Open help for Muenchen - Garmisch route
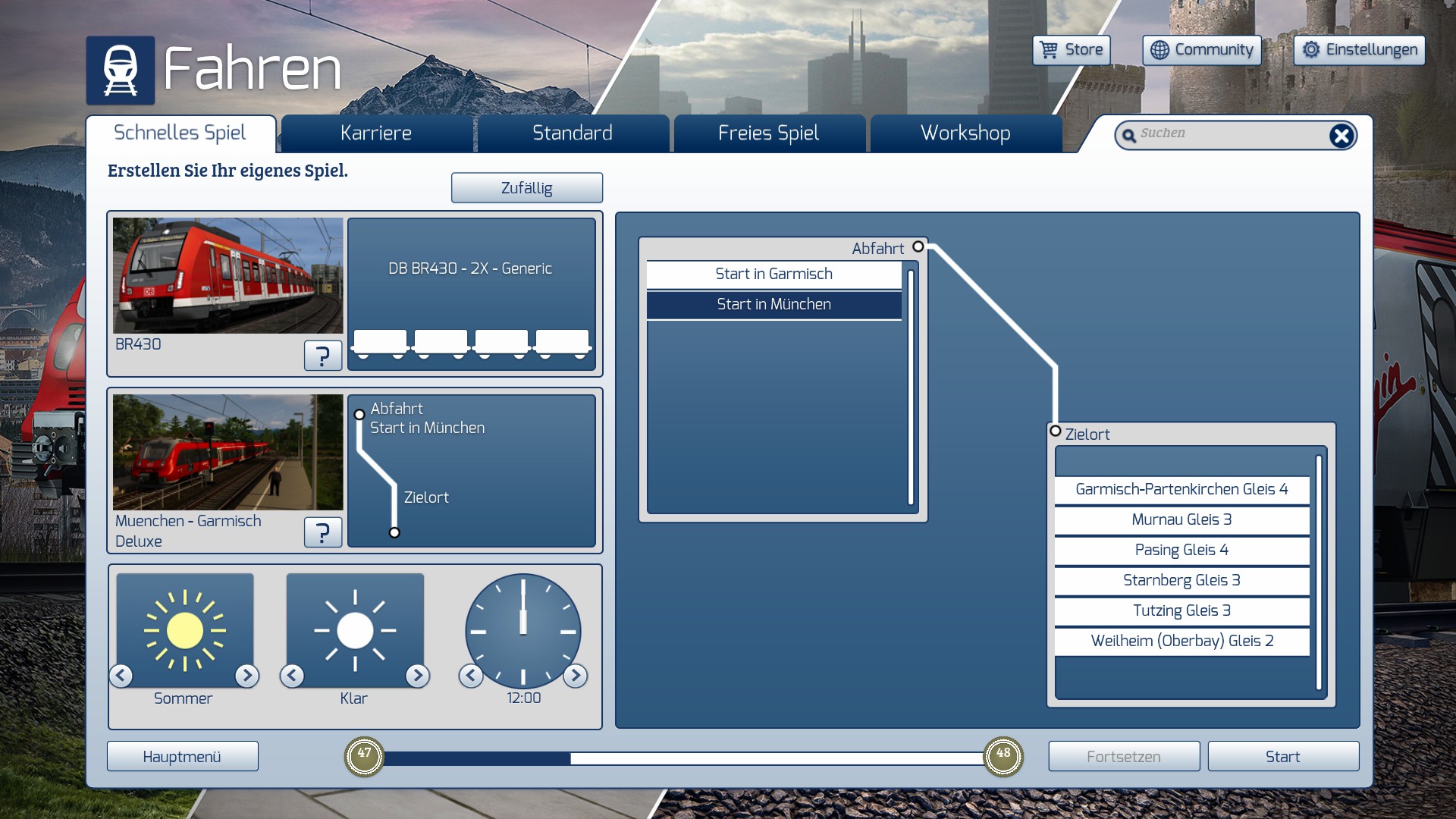Viewport: 1456px width, 819px height. [322, 532]
